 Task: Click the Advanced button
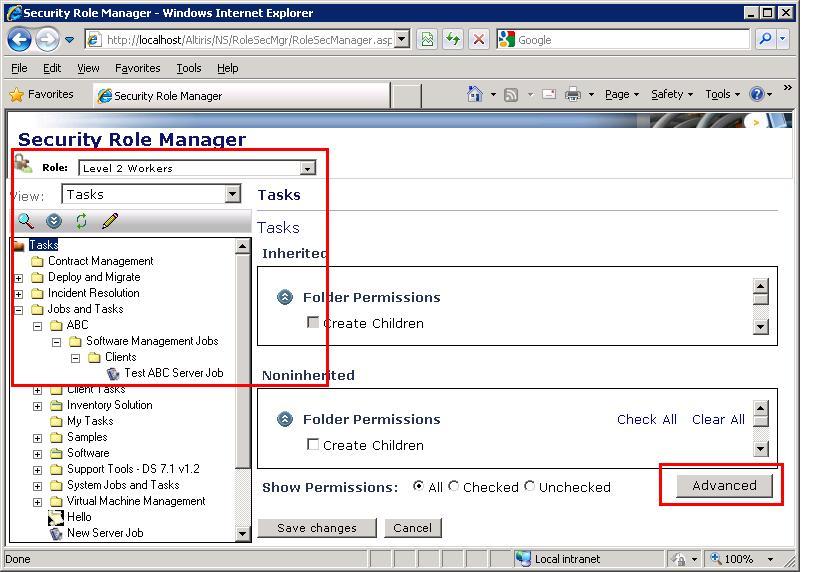(x=724, y=486)
